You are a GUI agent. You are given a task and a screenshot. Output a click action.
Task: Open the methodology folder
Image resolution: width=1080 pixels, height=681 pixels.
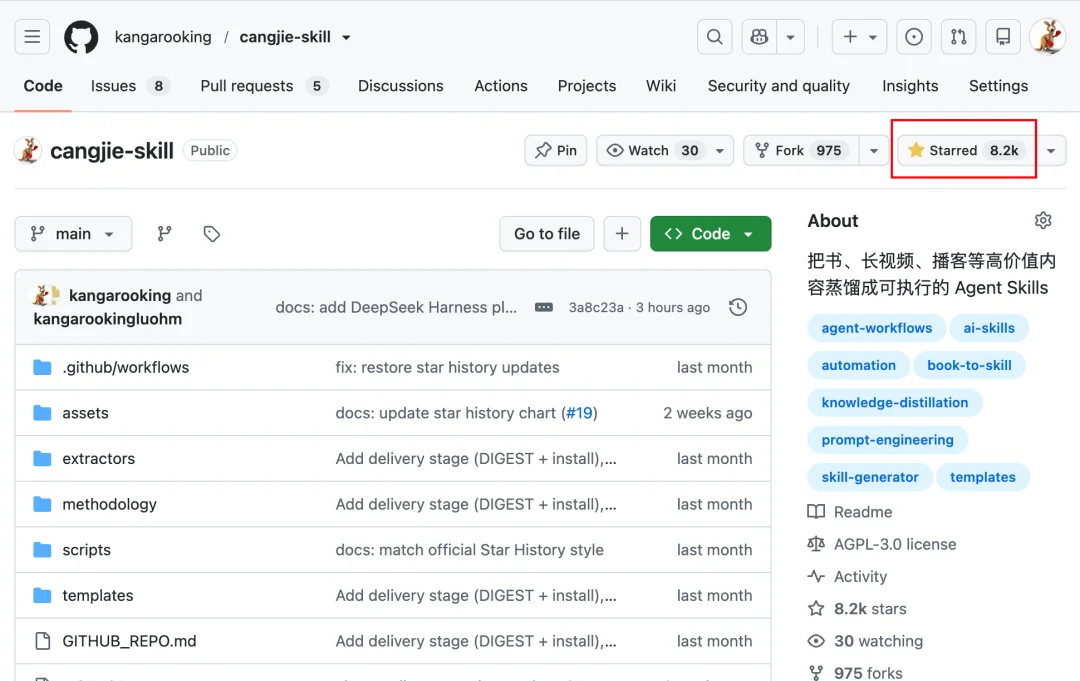coord(110,504)
